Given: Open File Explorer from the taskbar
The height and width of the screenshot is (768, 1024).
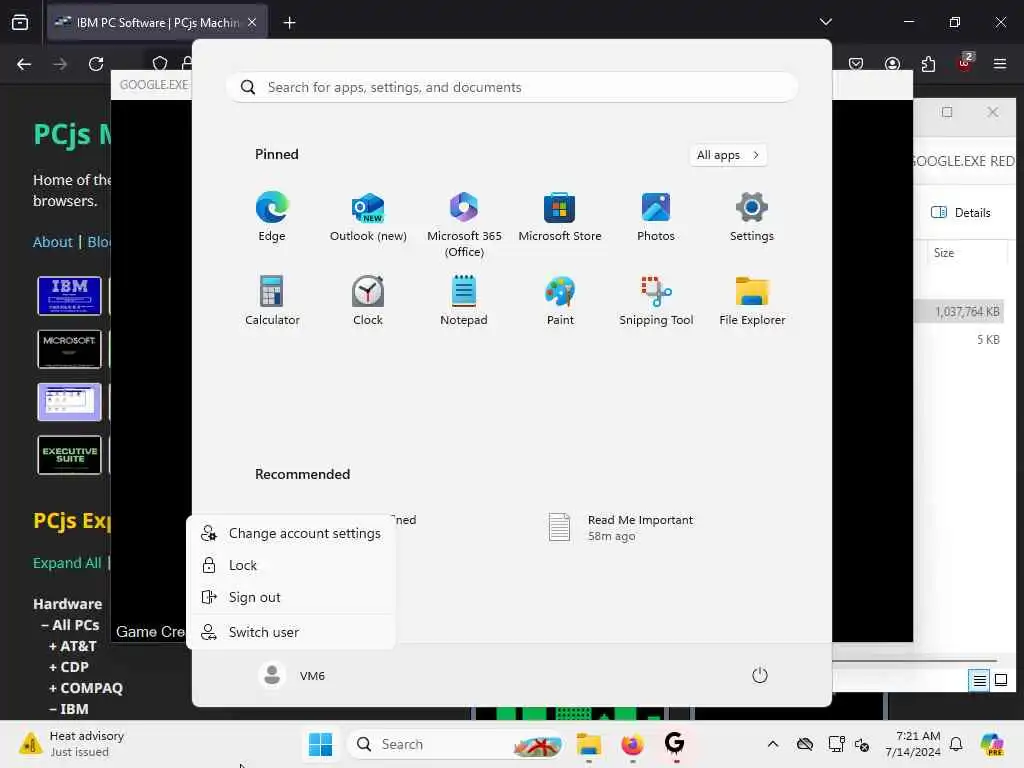Looking at the screenshot, I should (588, 744).
